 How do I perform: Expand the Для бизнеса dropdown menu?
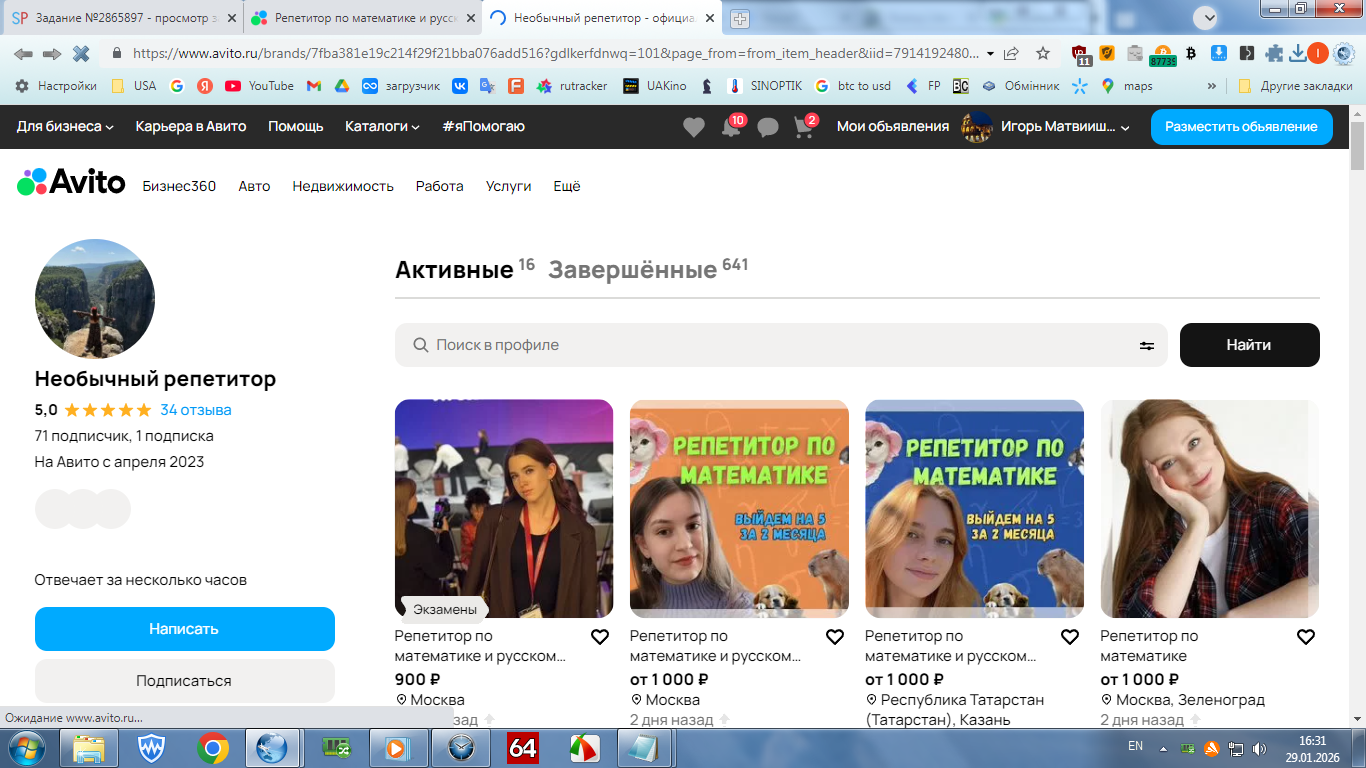pyautogui.click(x=65, y=126)
